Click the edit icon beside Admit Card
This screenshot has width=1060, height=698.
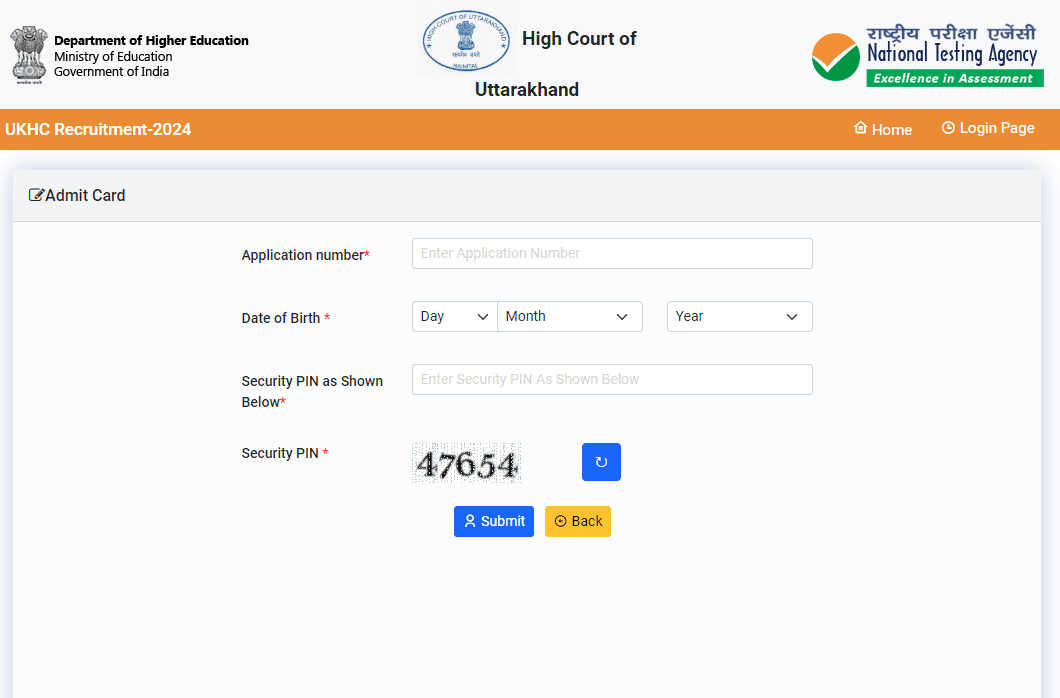[36, 196]
